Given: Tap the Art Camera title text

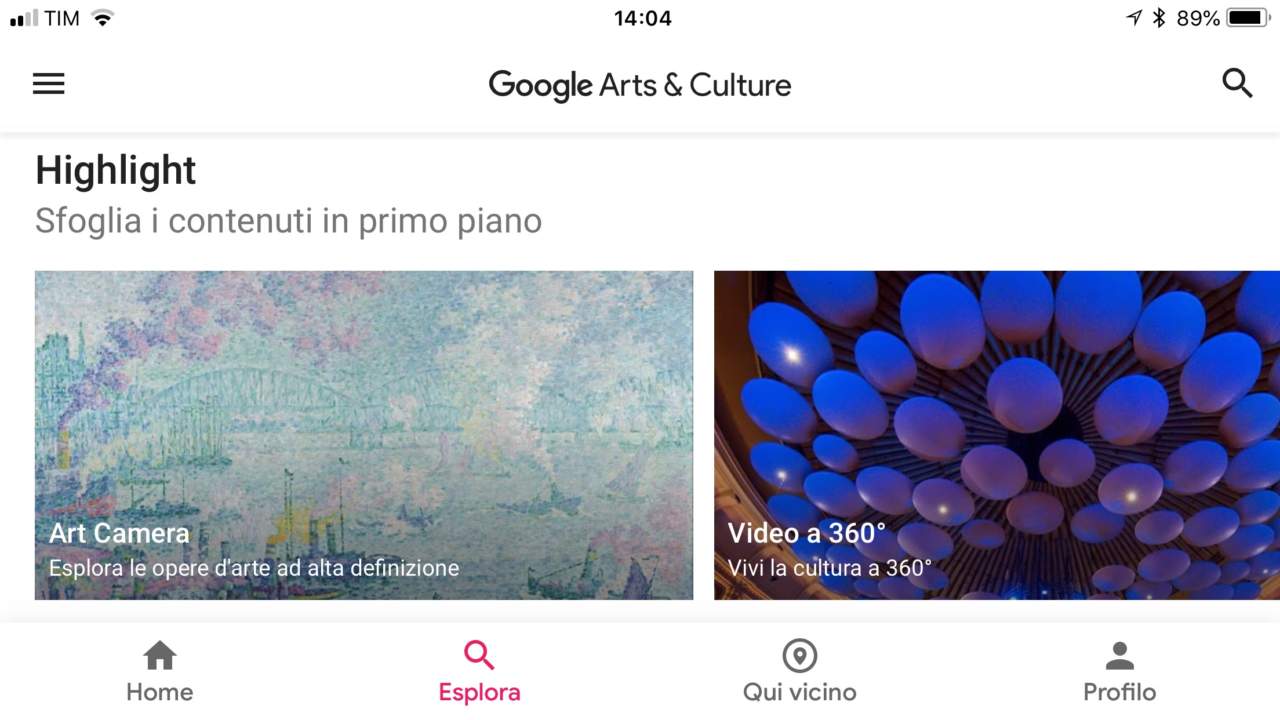Looking at the screenshot, I should pos(119,533).
